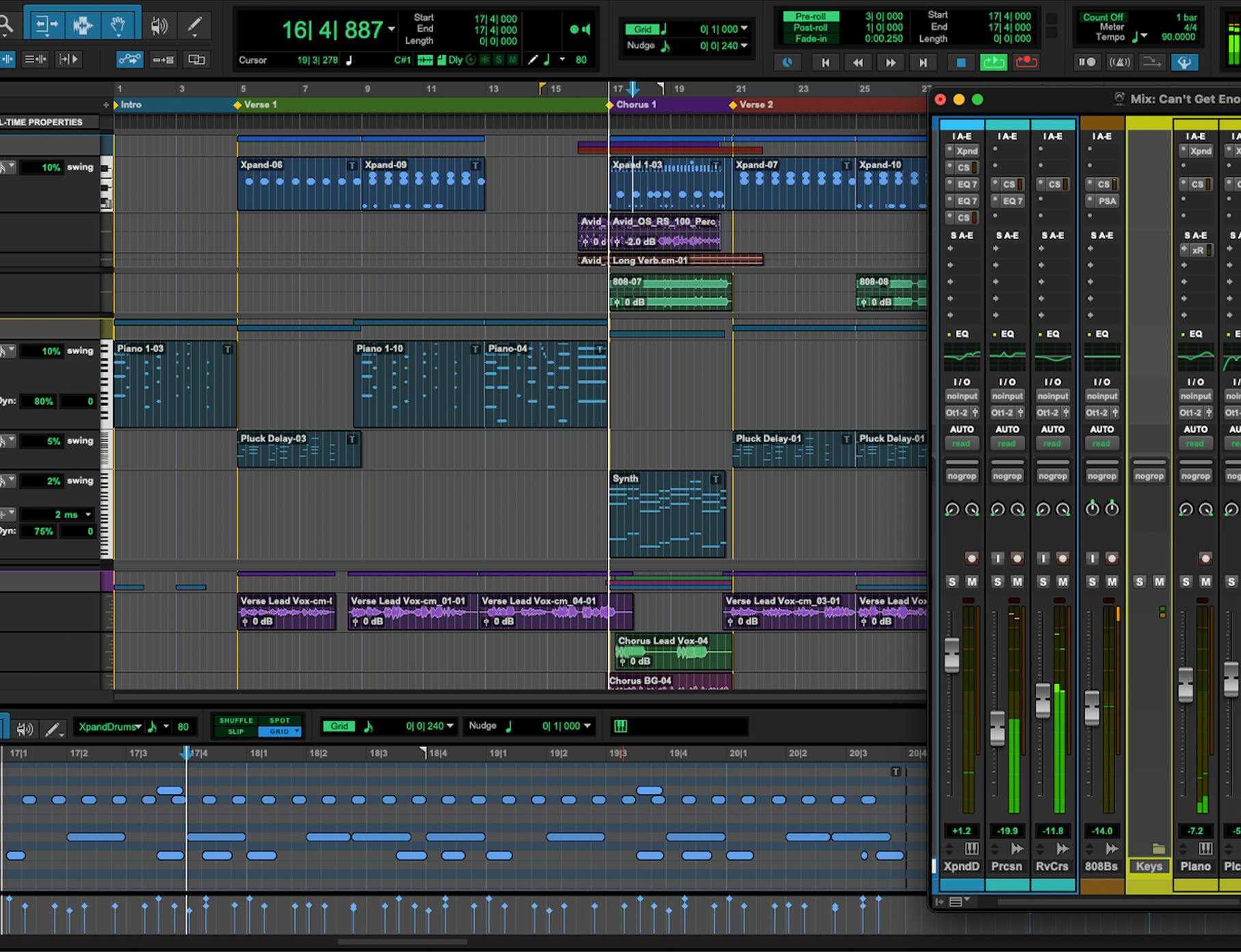The image size is (1241, 952).
Task: Select SLIP edit mode
Action: coord(236,732)
